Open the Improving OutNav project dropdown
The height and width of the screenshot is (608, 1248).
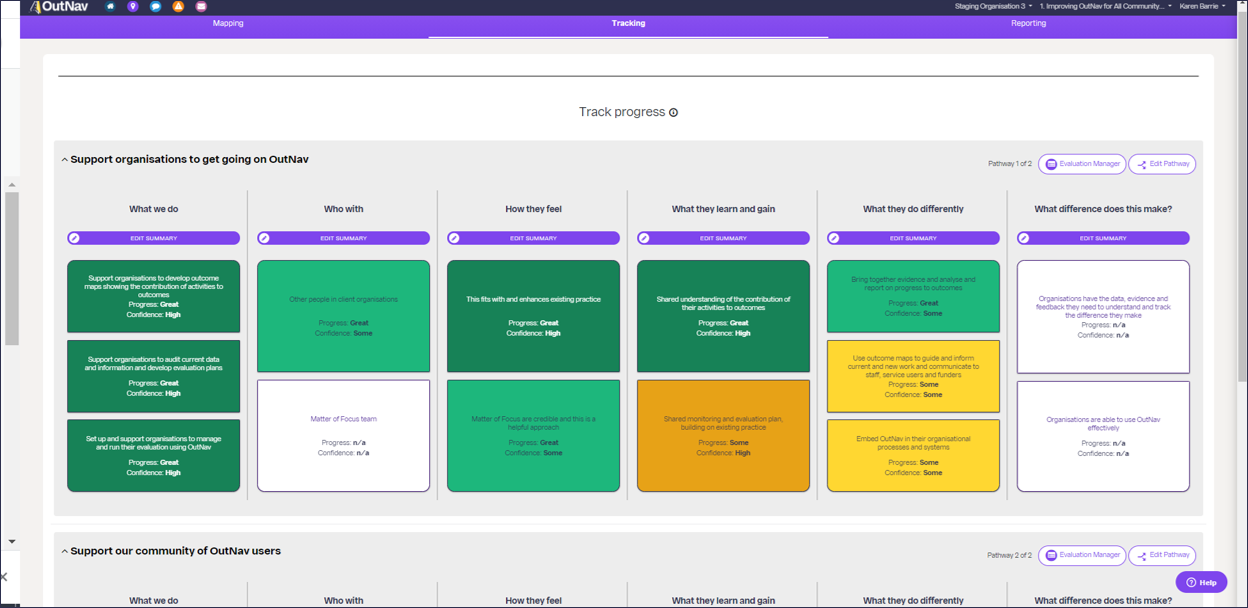(1107, 6)
